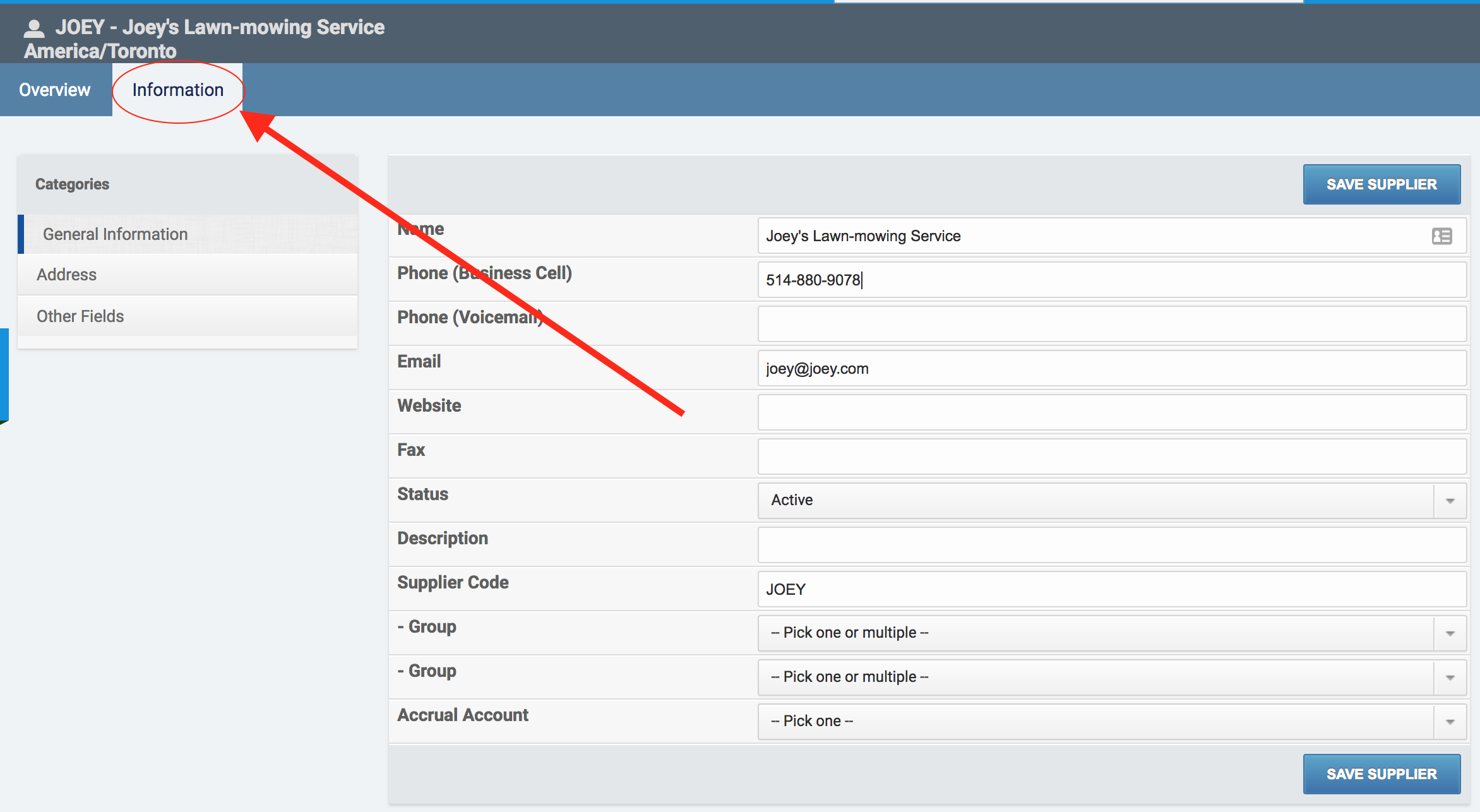Edit the Supplier Code field JOEY
Viewport: 1480px width, 812px height.
pyautogui.click(x=1111, y=590)
